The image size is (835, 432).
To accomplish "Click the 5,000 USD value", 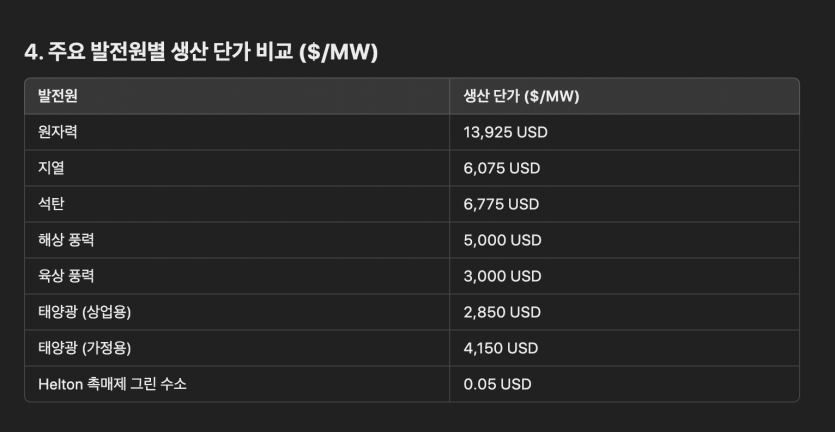I will (502, 240).
